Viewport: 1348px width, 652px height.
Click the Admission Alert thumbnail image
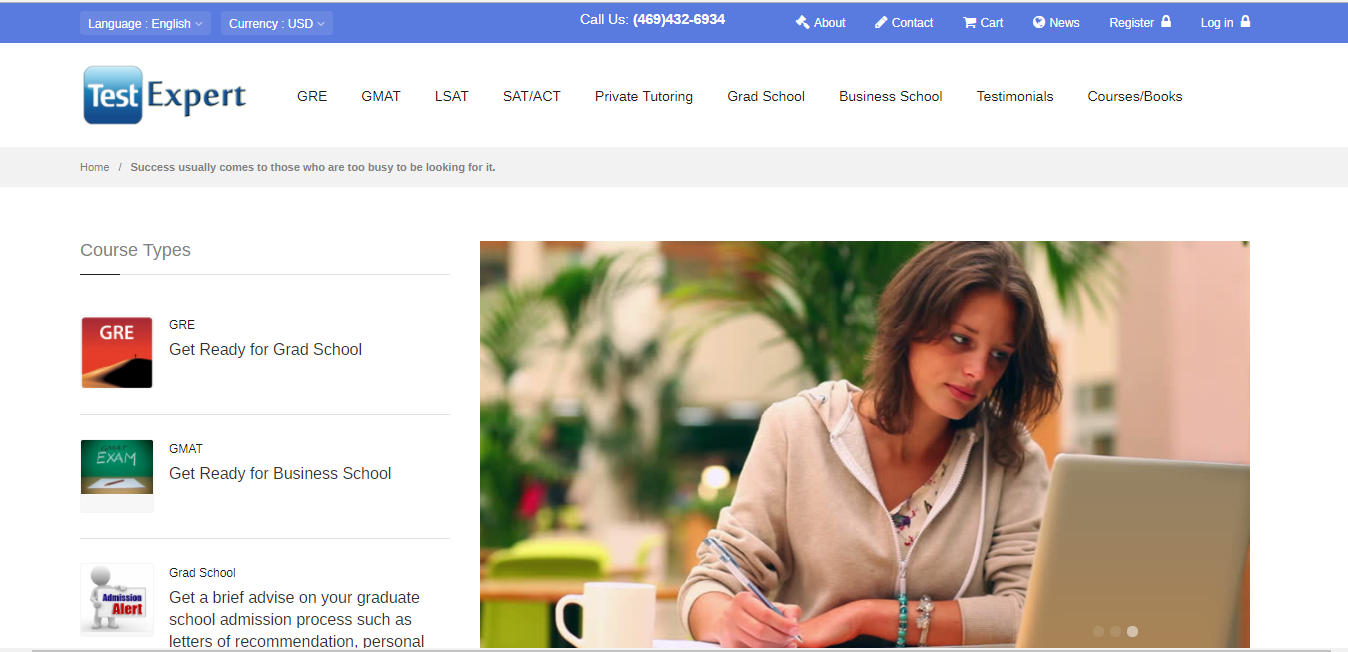(x=117, y=599)
